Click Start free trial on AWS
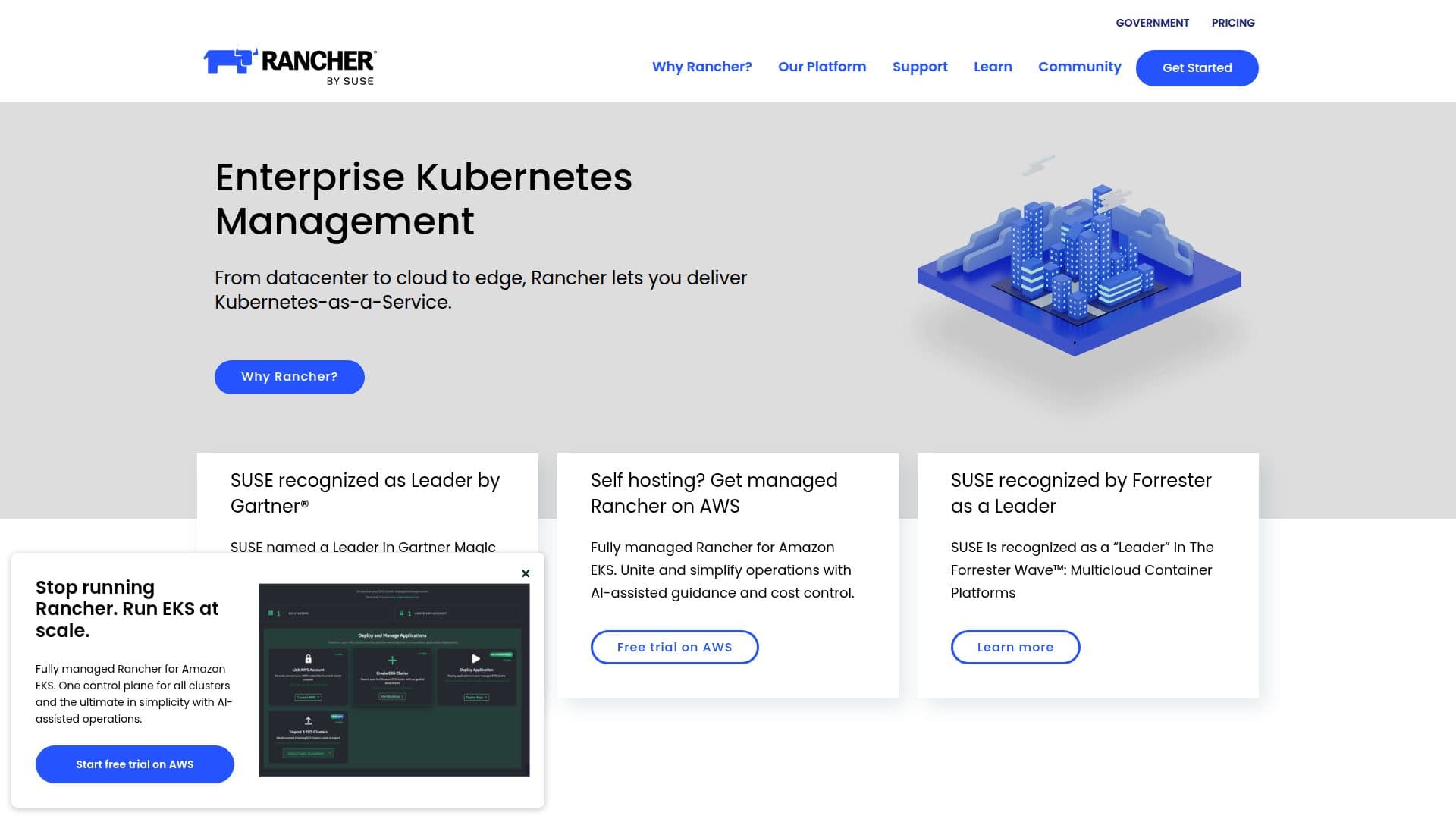Screen dimensions: 1456x819 click(x=135, y=764)
